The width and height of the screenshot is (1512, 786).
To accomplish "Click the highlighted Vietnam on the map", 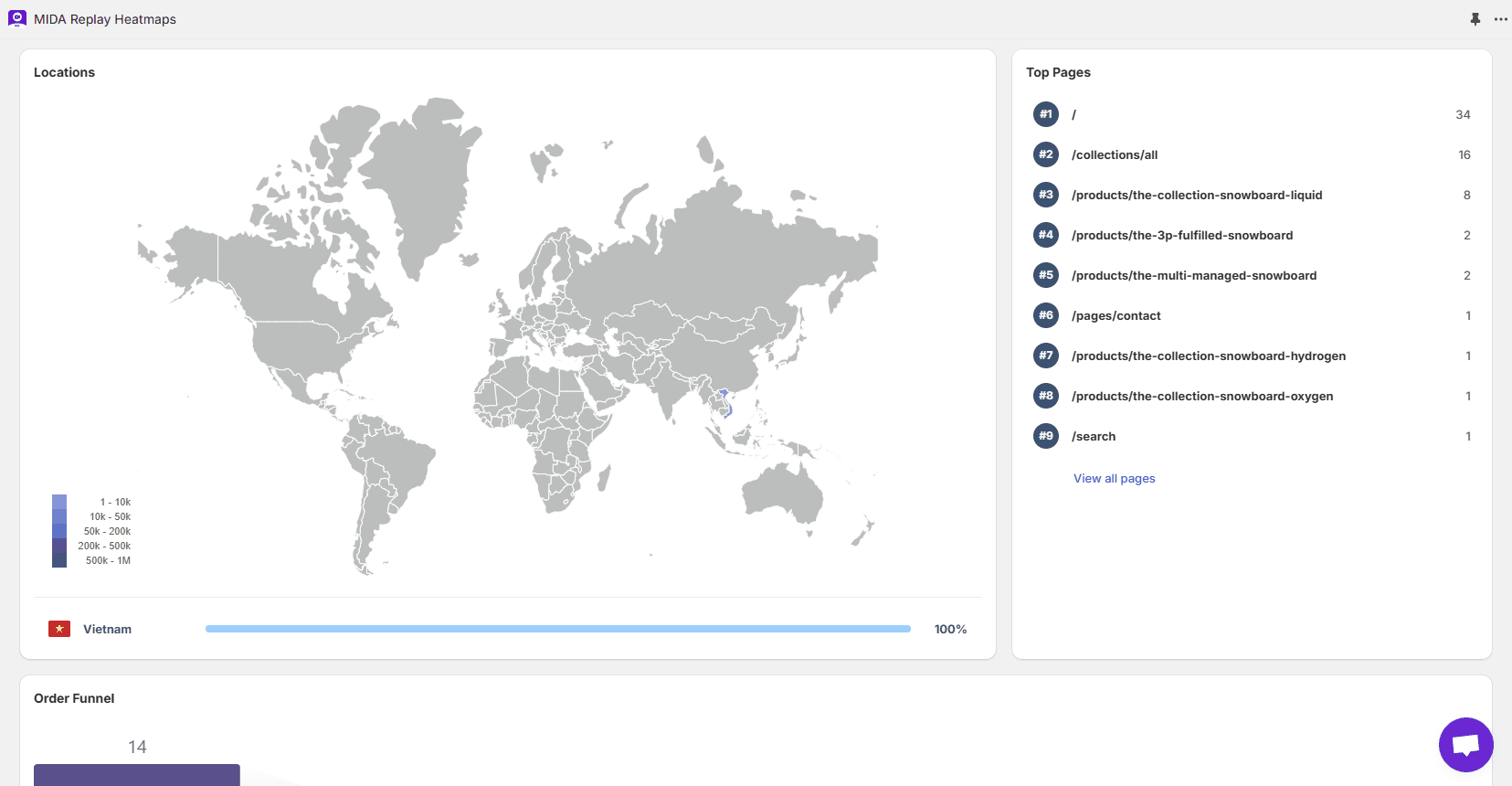I will coord(727,403).
